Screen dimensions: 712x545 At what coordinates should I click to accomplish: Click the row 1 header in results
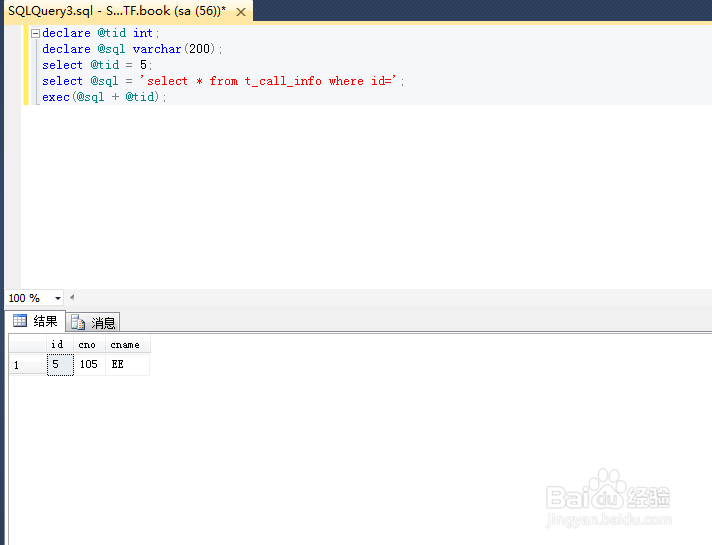pyautogui.click(x=28, y=365)
